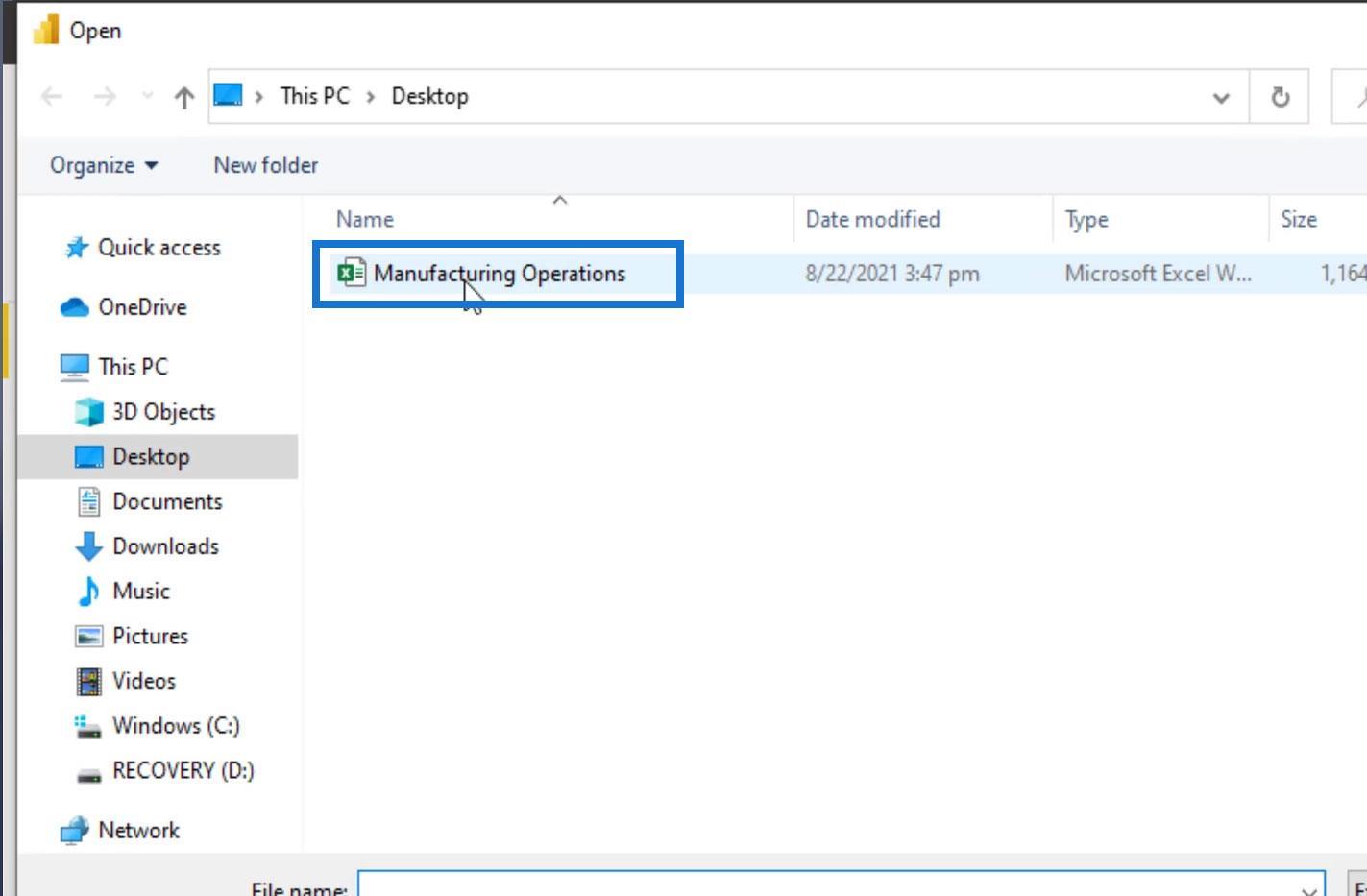Open the 3D Objects folder
The image size is (1367, 896).
point(163,412)
